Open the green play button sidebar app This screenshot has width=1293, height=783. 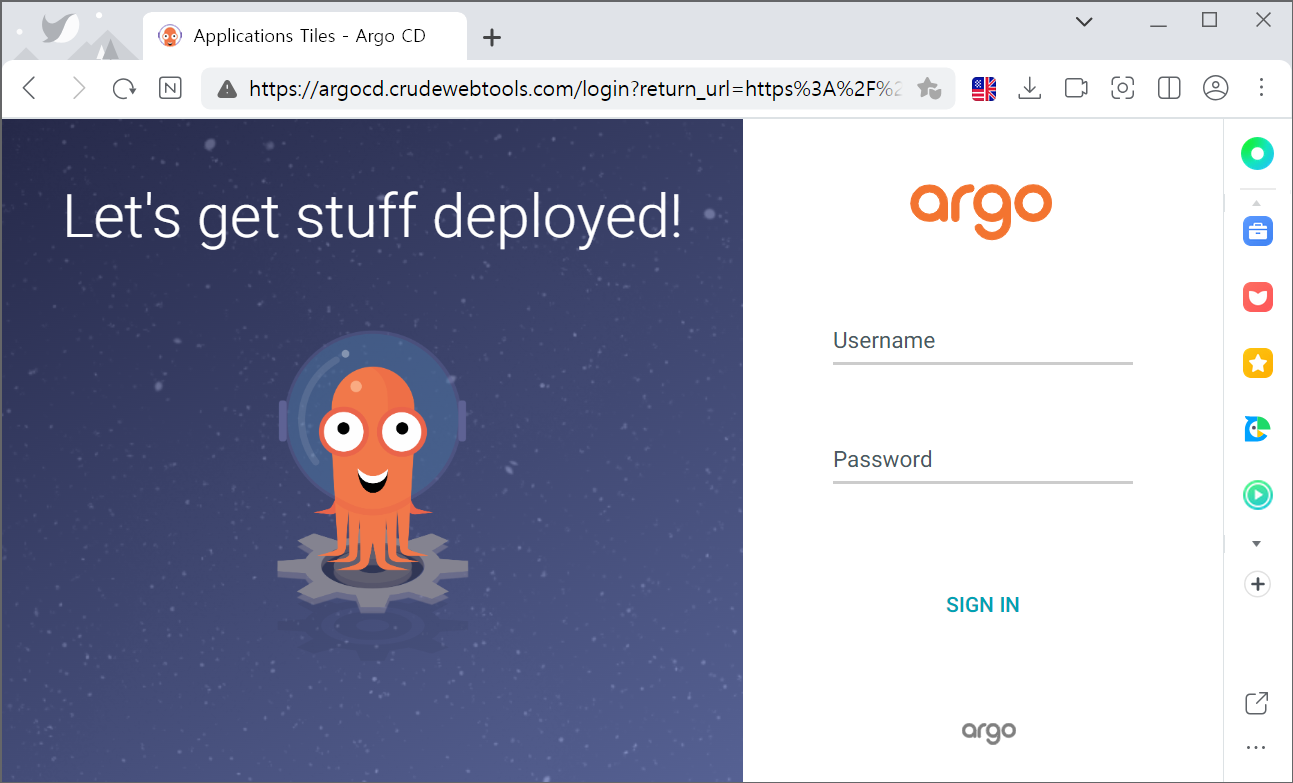[x=1257, y=495]
